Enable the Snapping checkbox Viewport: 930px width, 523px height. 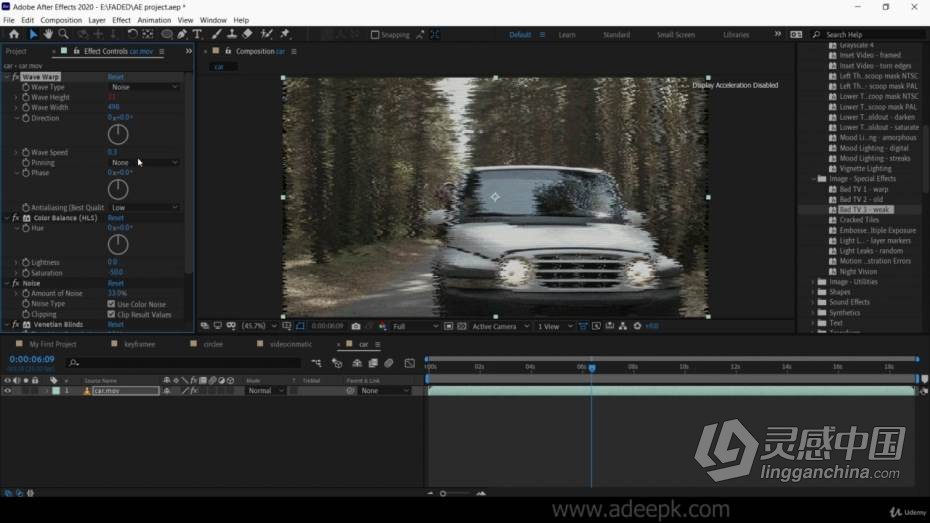tap(375, 35)
